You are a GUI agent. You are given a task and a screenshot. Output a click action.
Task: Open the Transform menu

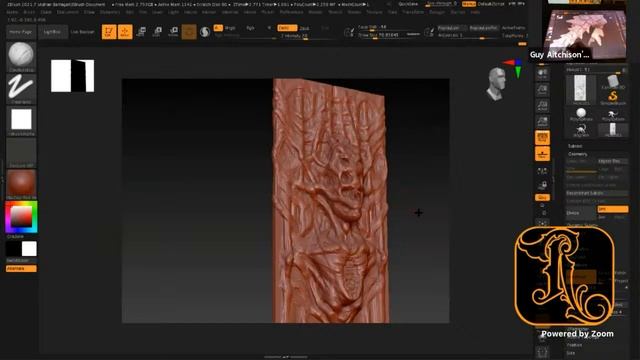413,12
